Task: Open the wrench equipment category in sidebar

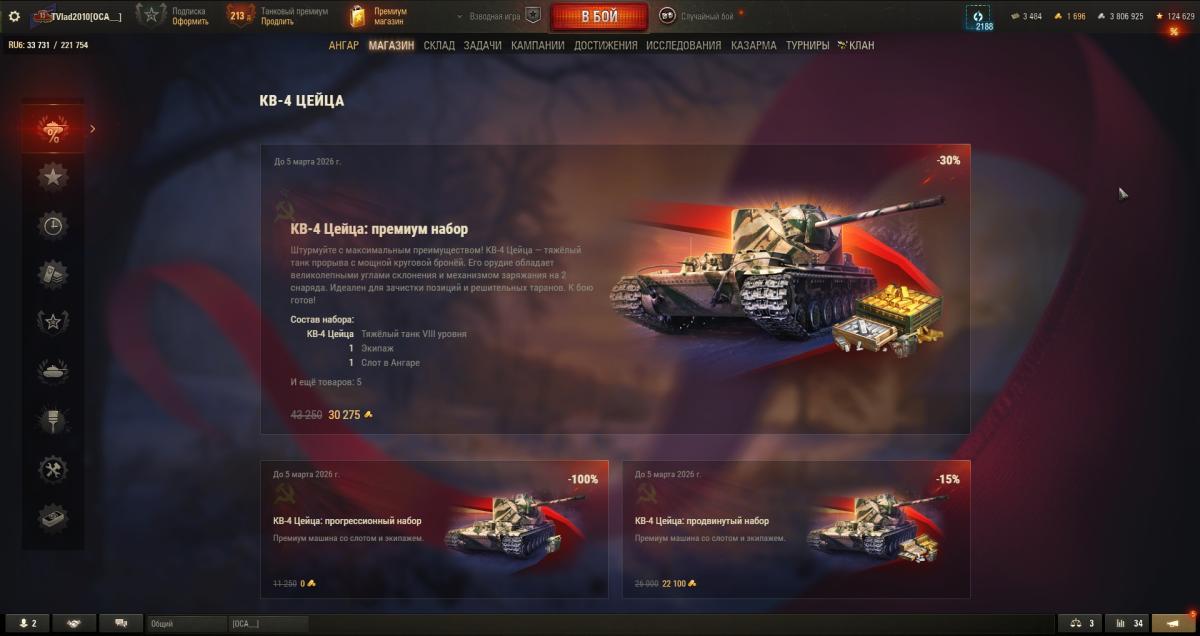Action: click(53, 468)
